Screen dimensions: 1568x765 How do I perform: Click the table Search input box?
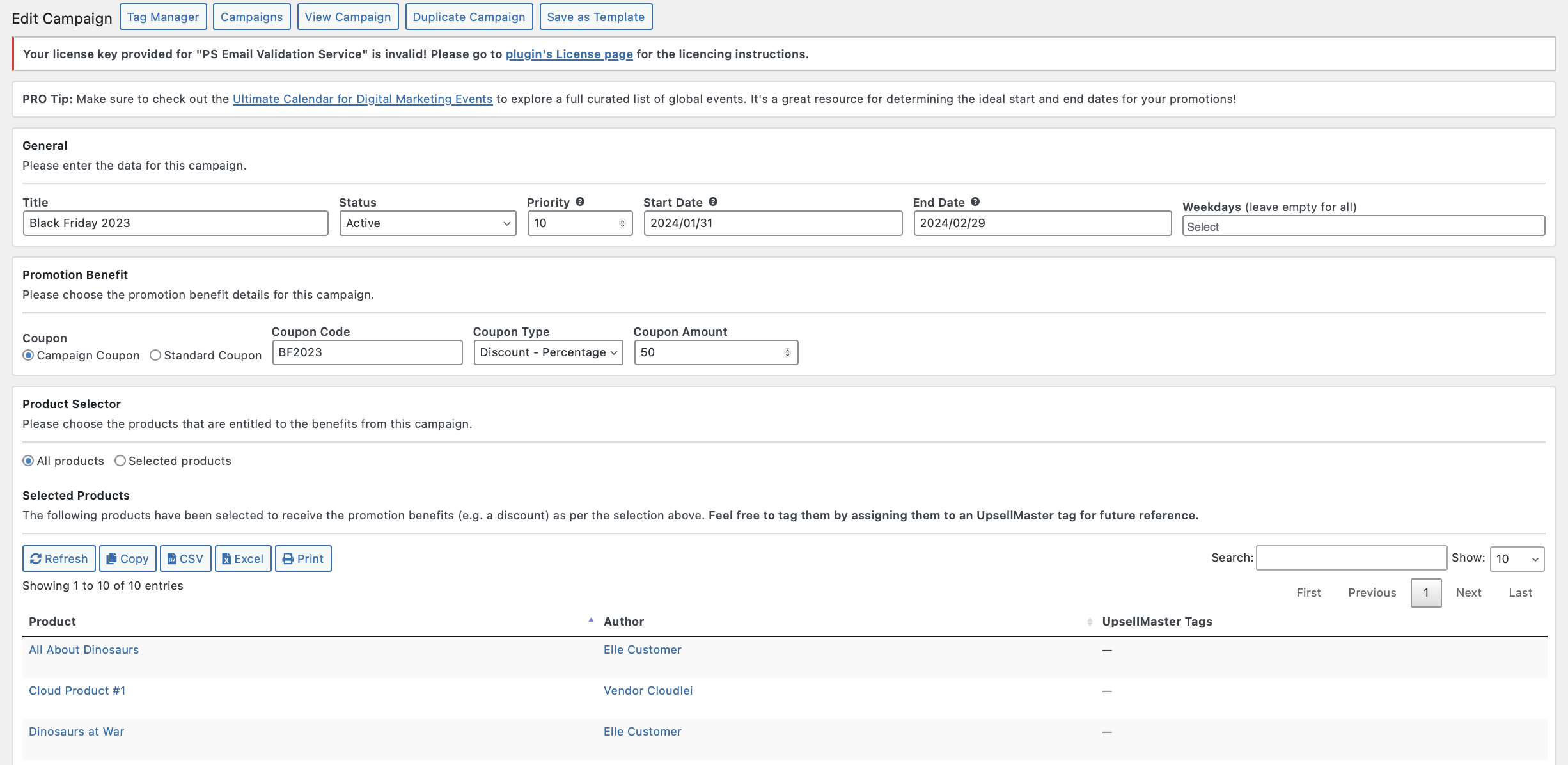[x=1351, y=558]
